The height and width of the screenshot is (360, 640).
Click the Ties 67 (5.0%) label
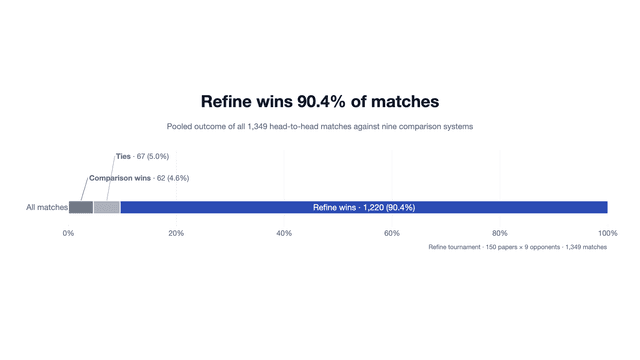coord(142,156)
